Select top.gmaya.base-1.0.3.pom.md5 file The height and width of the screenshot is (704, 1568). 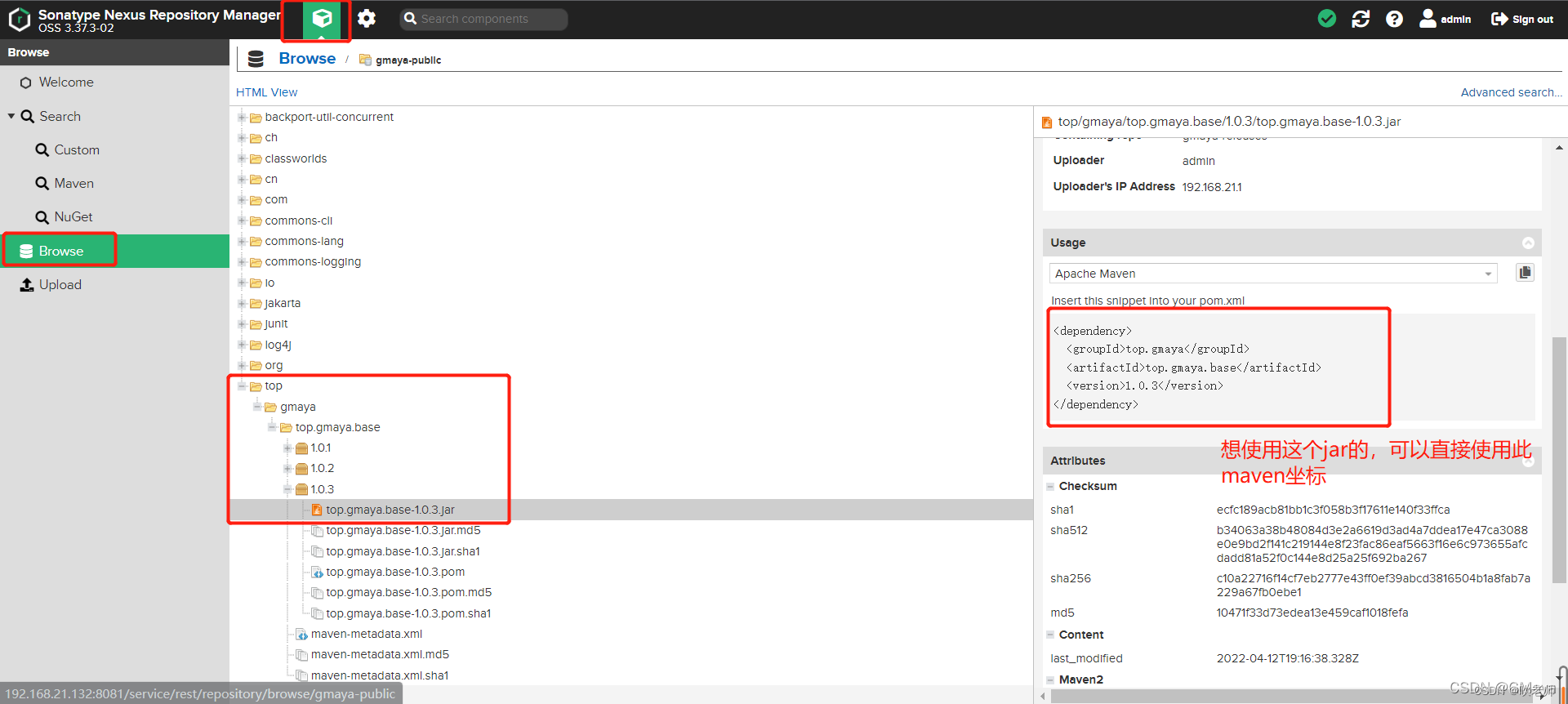pos(409,592)
